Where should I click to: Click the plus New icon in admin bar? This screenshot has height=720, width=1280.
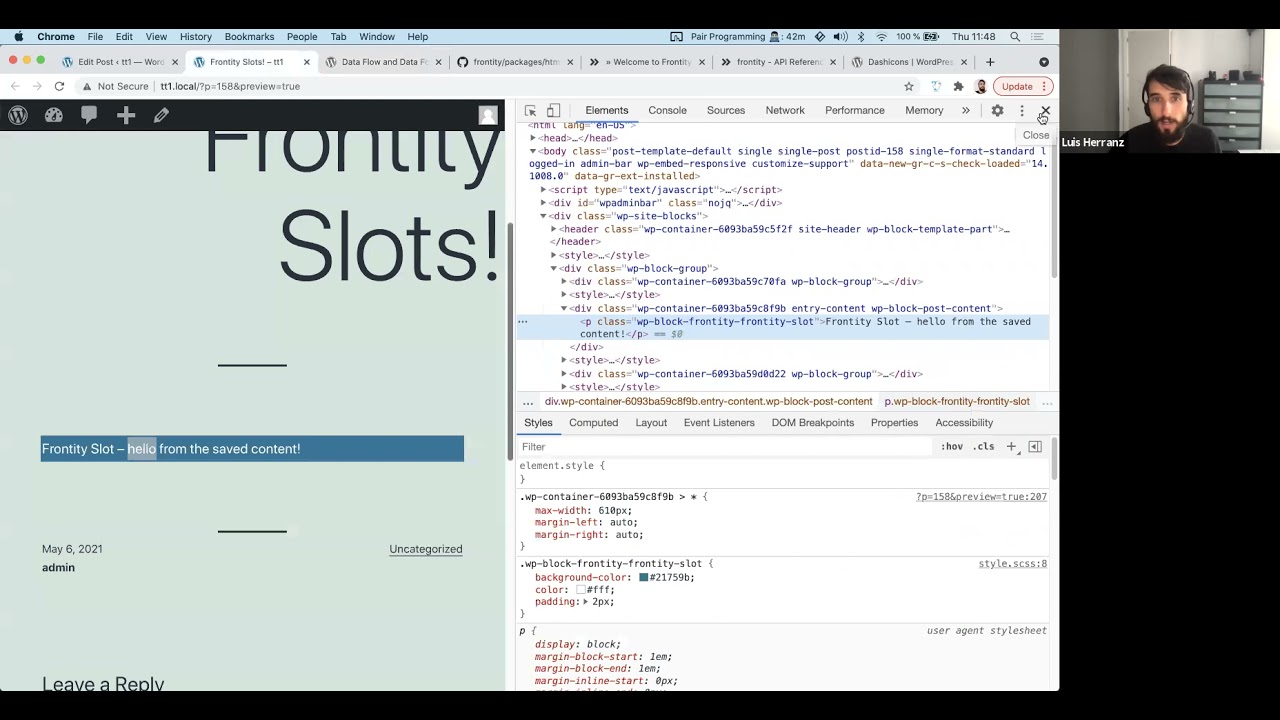pyautogui.click(x=126, y=116)
